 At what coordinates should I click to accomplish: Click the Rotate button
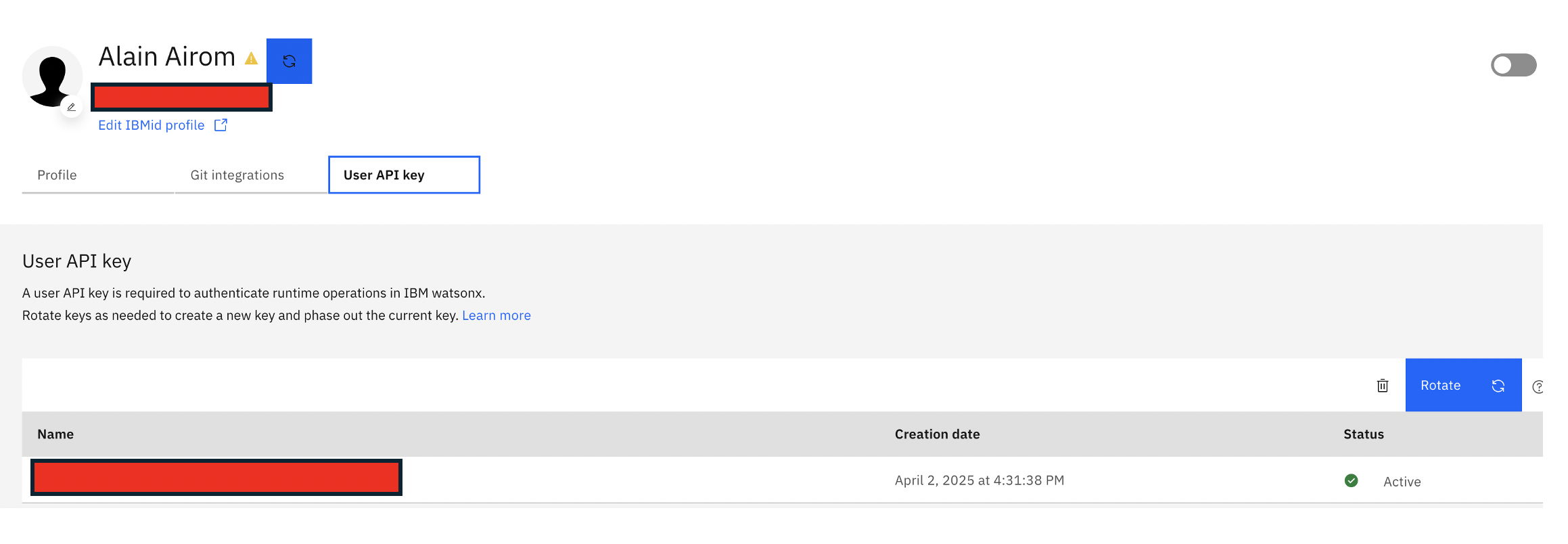point(1464,385)
